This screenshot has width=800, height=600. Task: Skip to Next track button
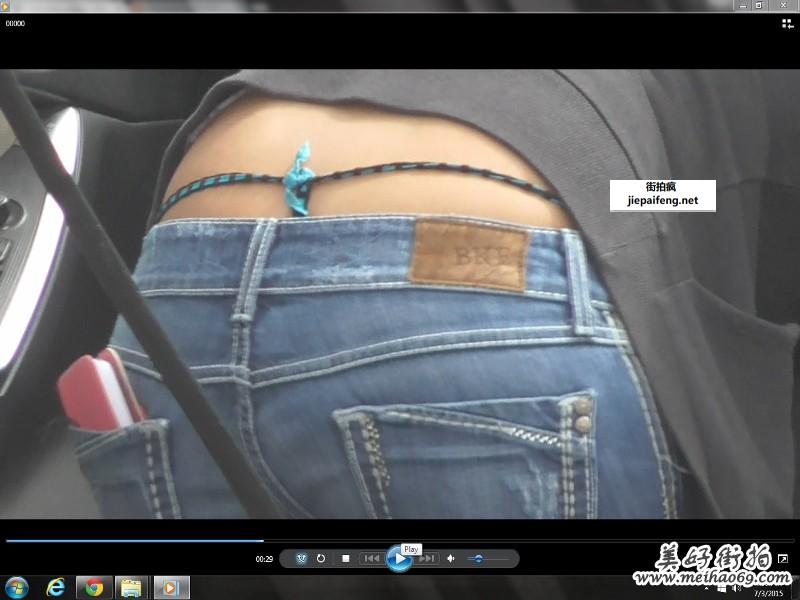click(x=428, y=558)
